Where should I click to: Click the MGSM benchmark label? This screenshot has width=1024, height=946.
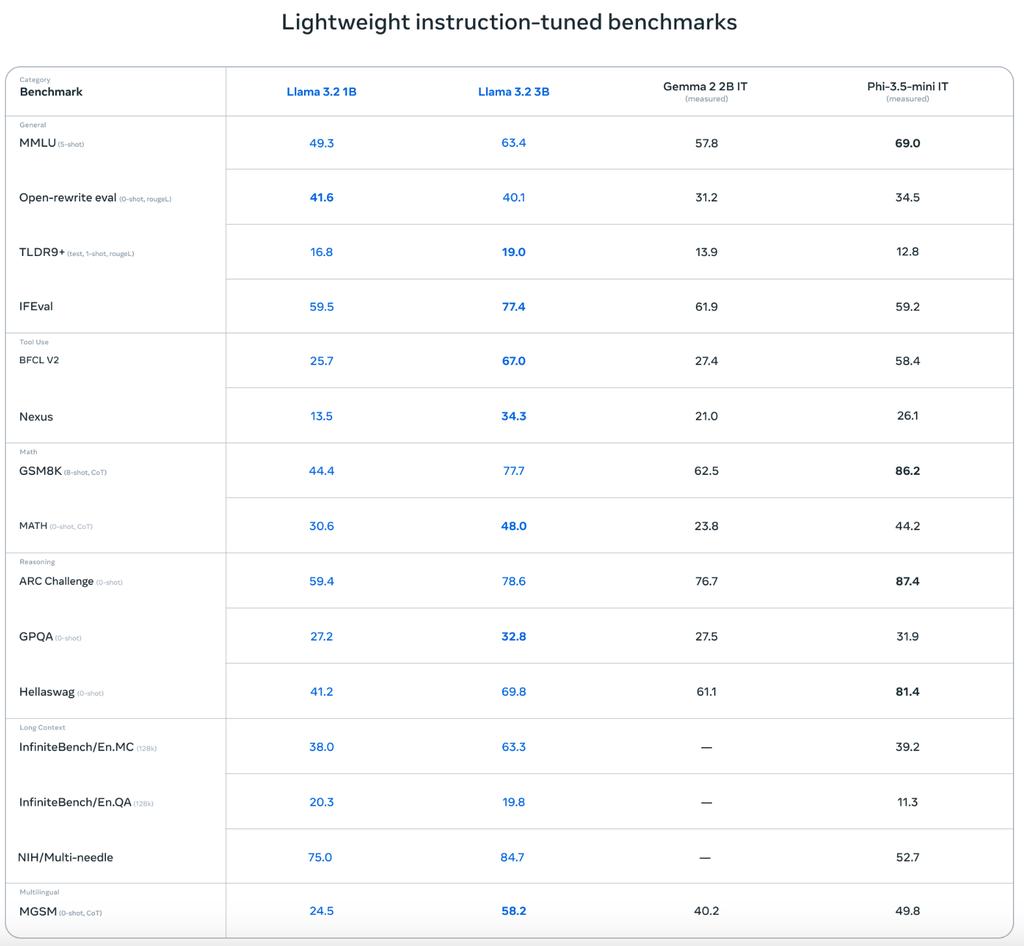point(38,912)
